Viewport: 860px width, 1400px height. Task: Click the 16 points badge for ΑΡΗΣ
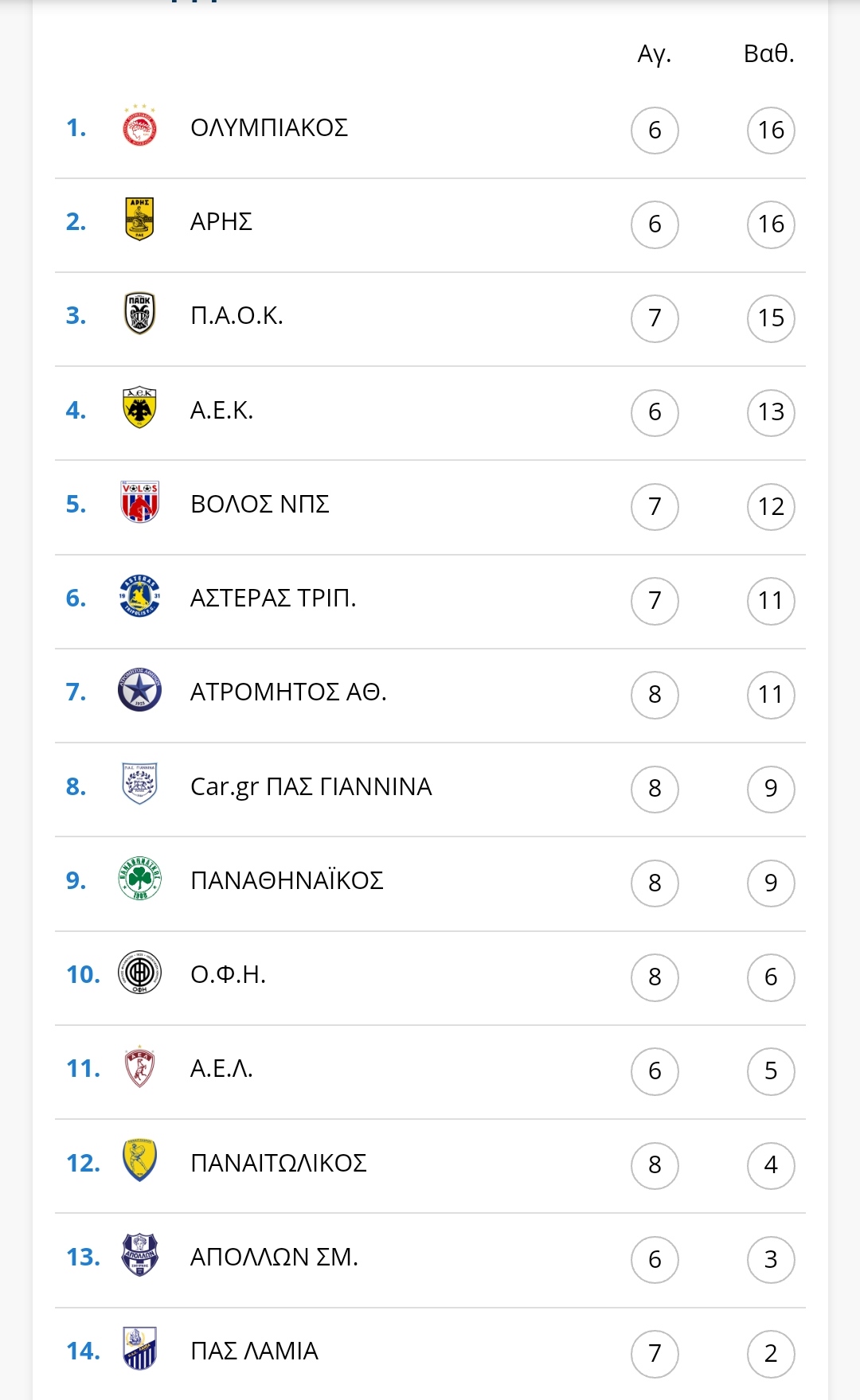[771, 224]
